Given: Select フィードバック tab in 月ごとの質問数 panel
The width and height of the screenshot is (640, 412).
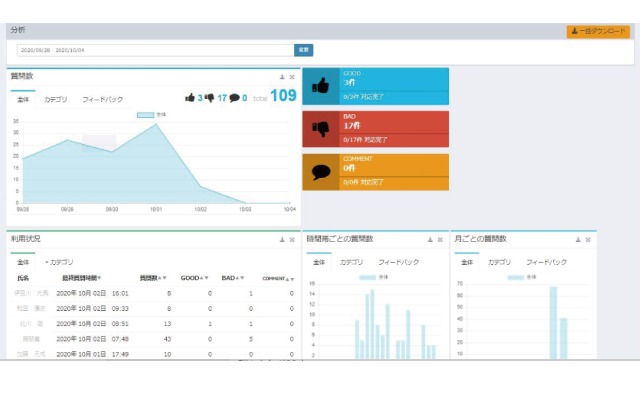Looking at the screenshot, I should coord(547,262).
